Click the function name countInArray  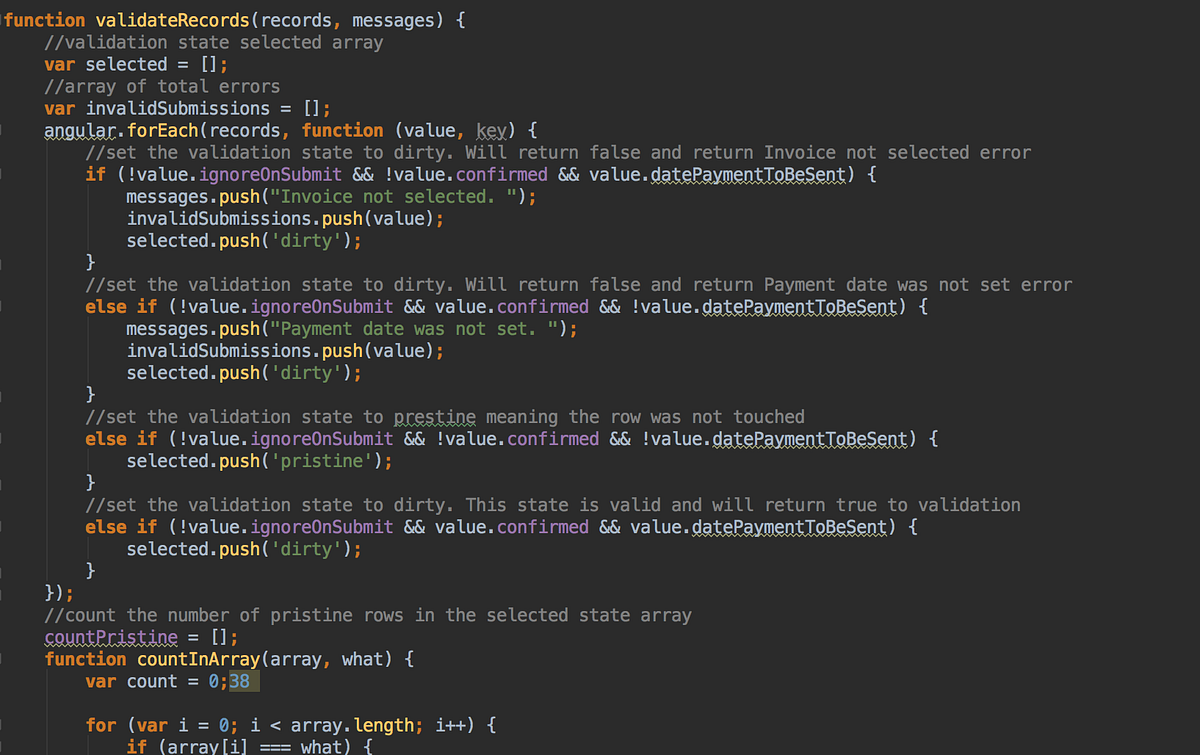click(198, 658)
